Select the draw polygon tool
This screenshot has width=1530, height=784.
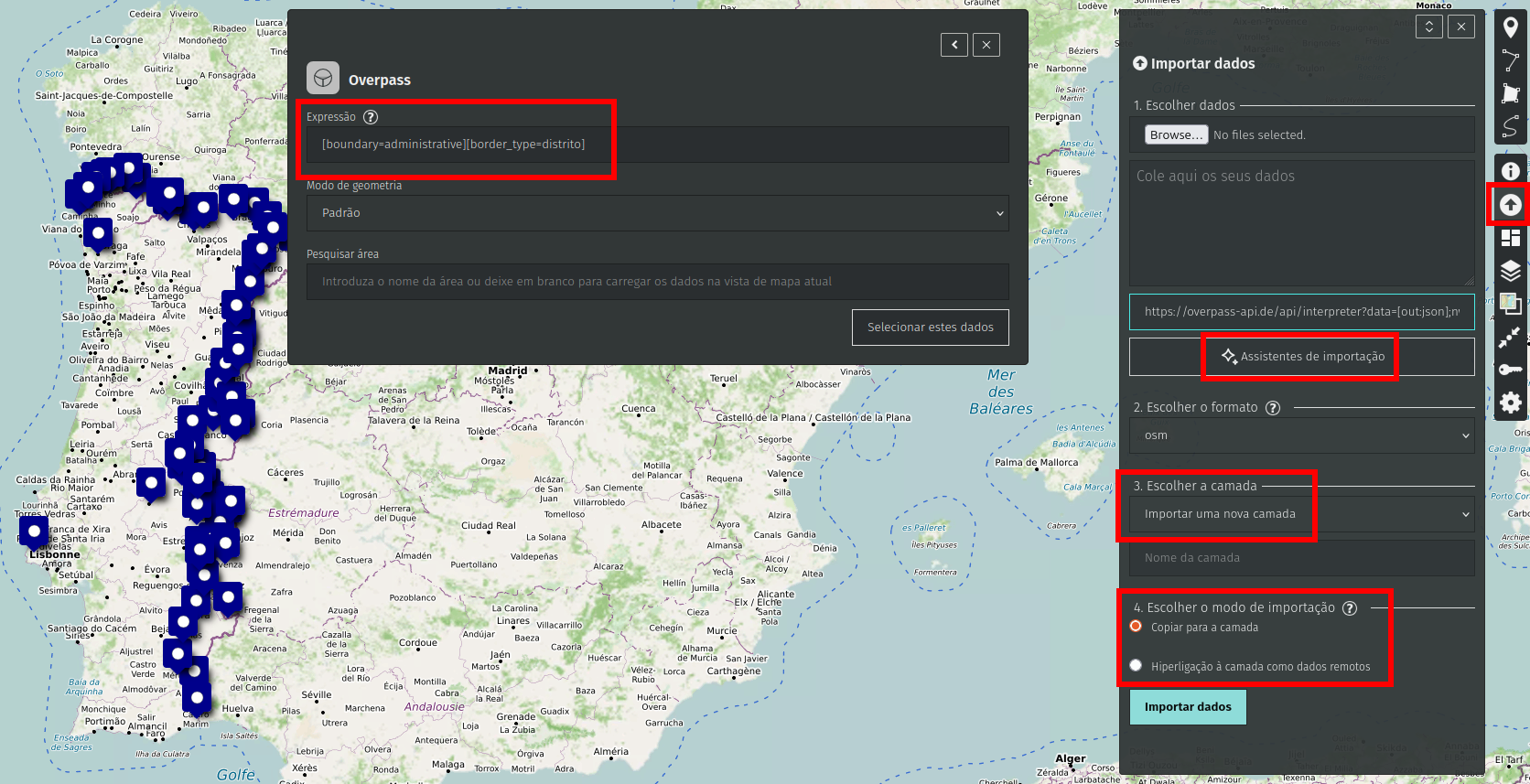click(x=1510, y=93)
